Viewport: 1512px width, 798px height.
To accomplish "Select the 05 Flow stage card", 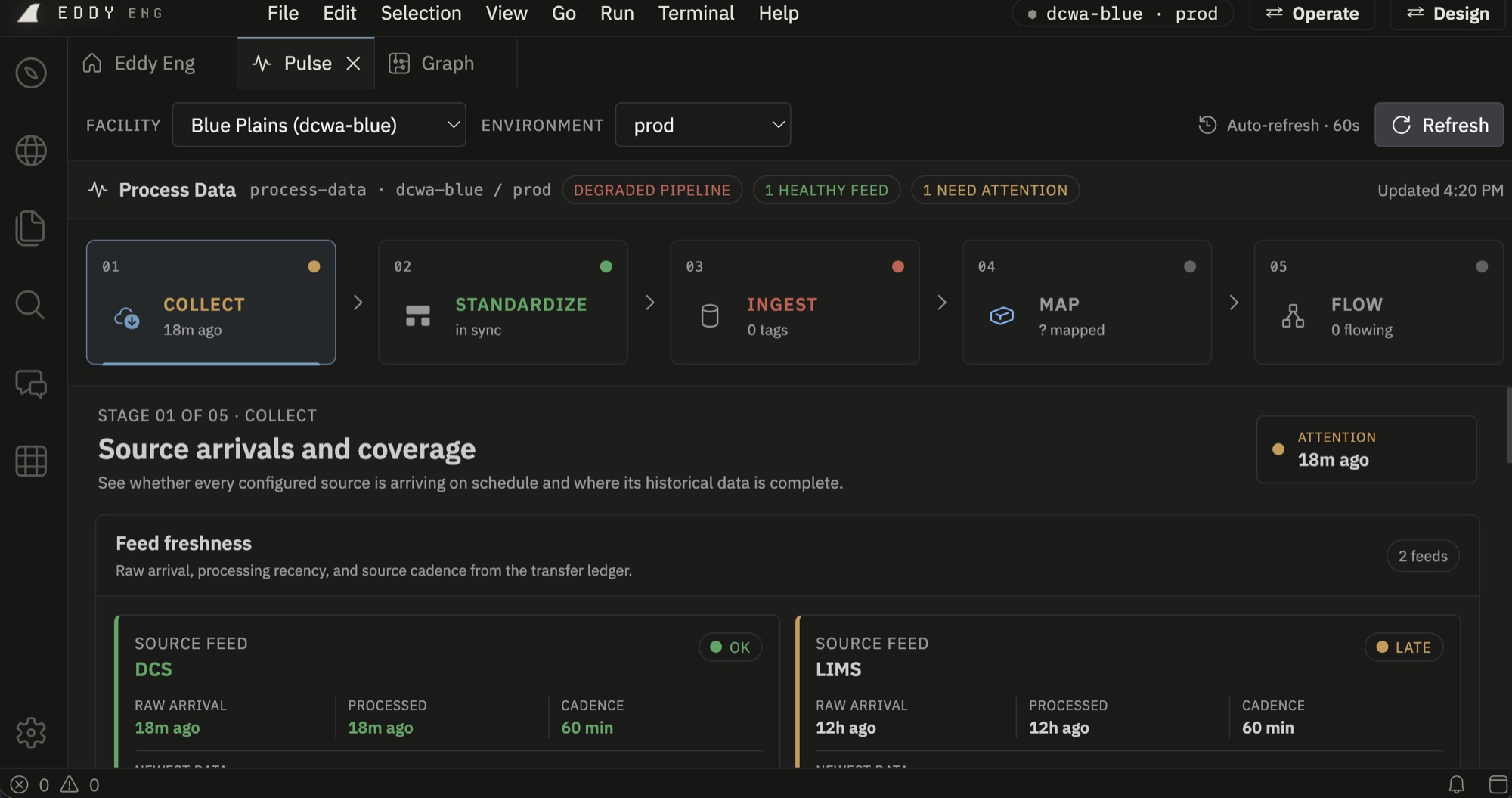I will 1378,303.
